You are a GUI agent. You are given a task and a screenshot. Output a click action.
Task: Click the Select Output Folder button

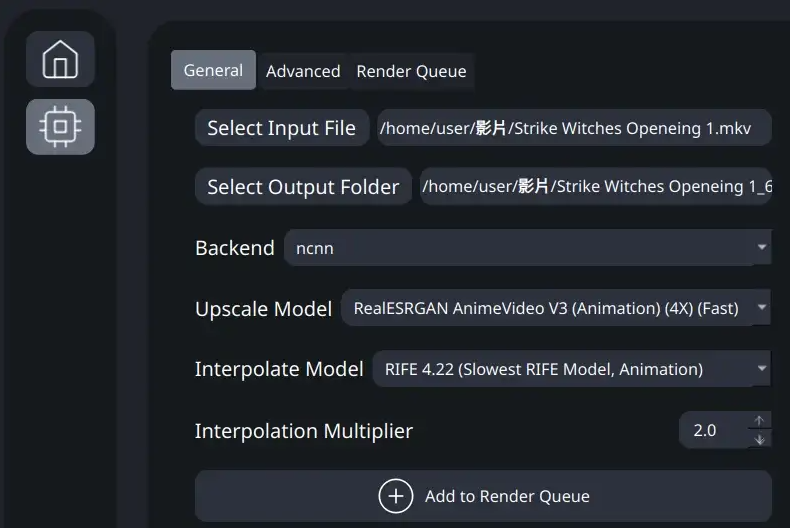(x=303, y=186)
